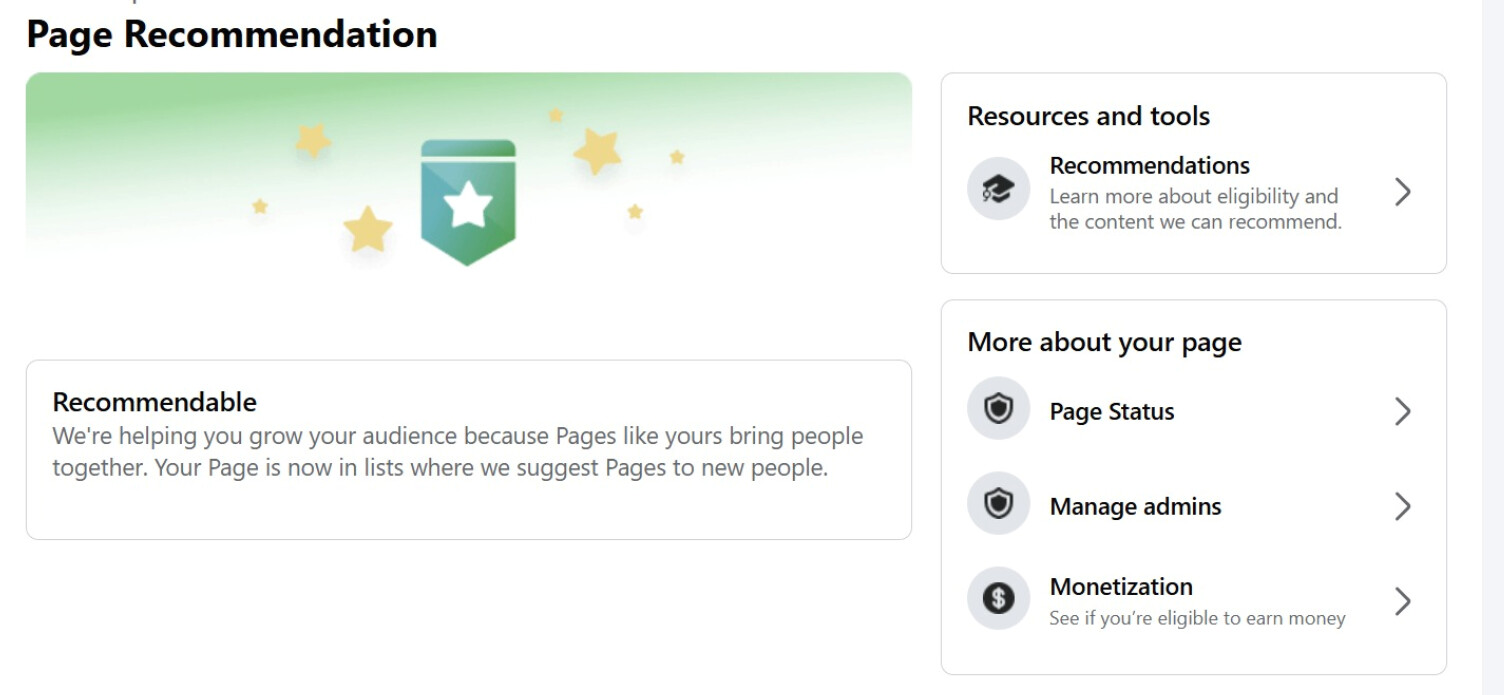Expand the Recommendations chevron arrow
This screenshot has width=1504, height=695.
click(x=1402, y=192)
